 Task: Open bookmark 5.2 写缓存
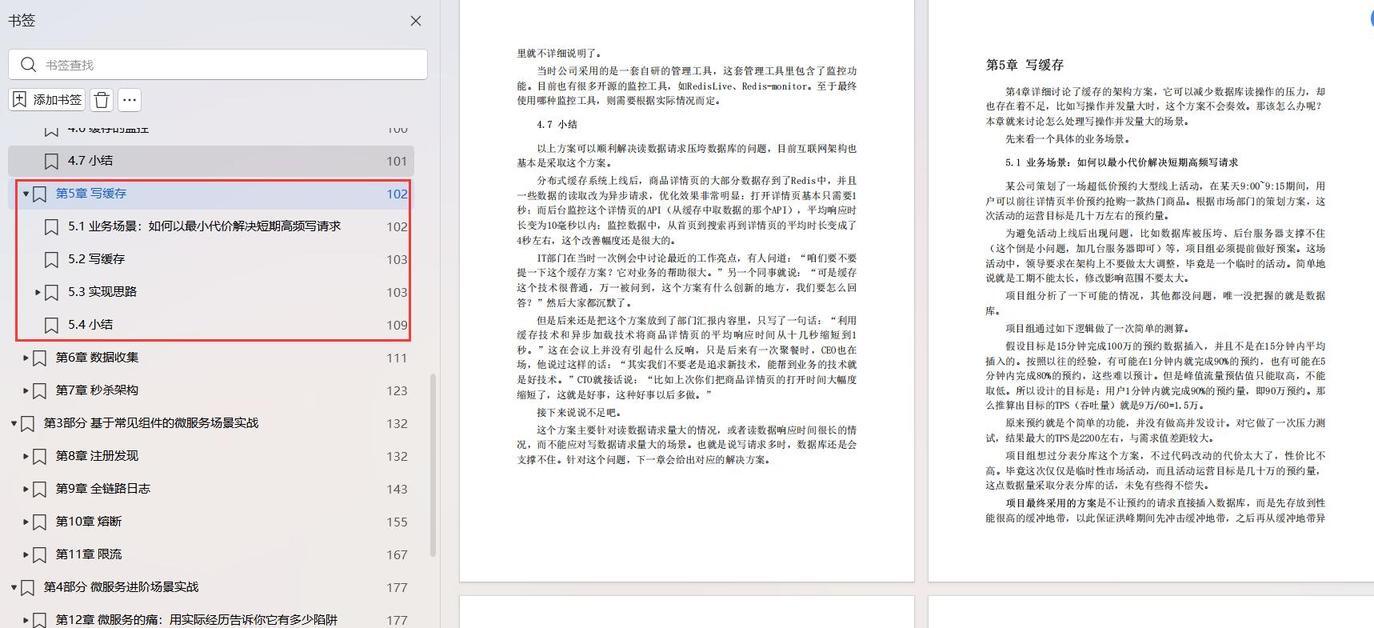[96, 259]
